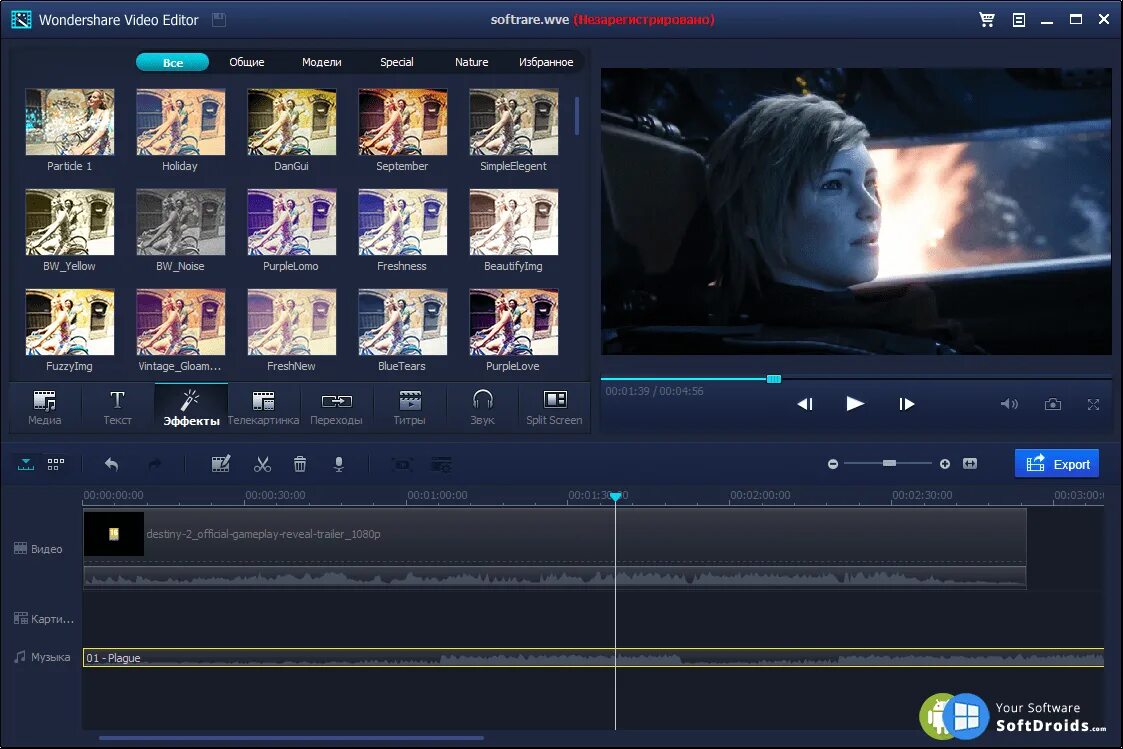
Task: Take a snapshot with camera icon
Action: [x=1053, y=405]
